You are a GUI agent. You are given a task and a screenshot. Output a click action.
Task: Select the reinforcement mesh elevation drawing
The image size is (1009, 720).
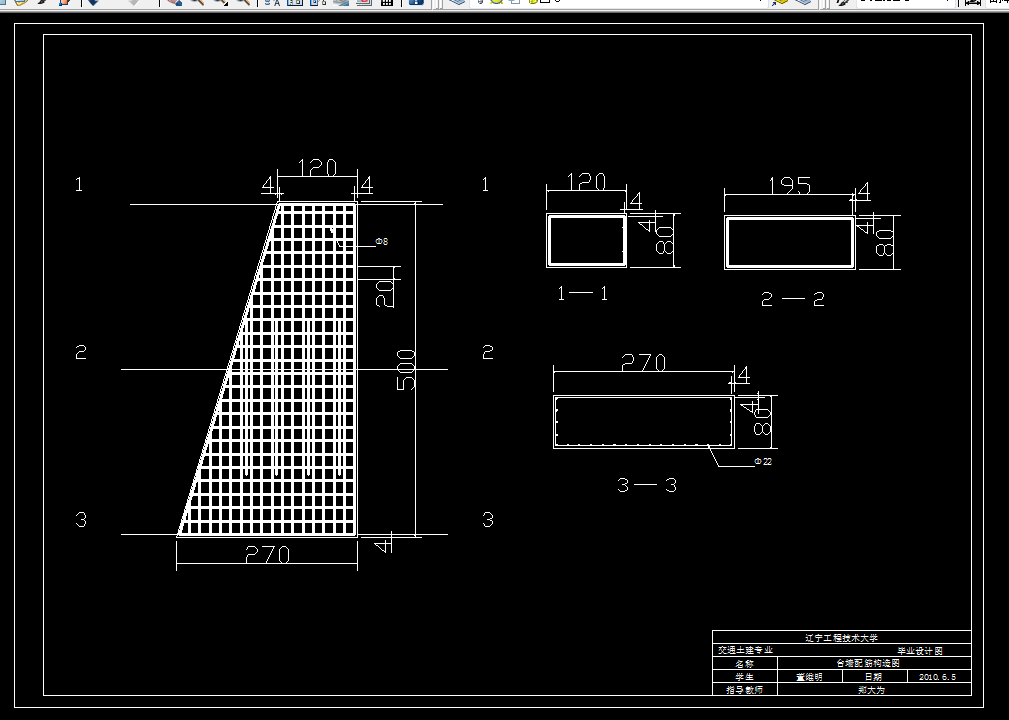267,369
